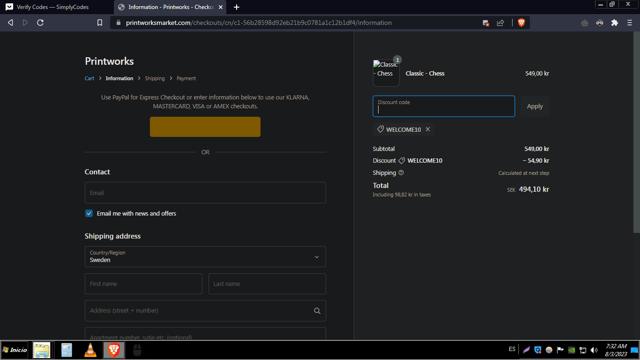640x360 pixels.
Task: Select the Payment breadcrumb step
Action: click(186, 78)
